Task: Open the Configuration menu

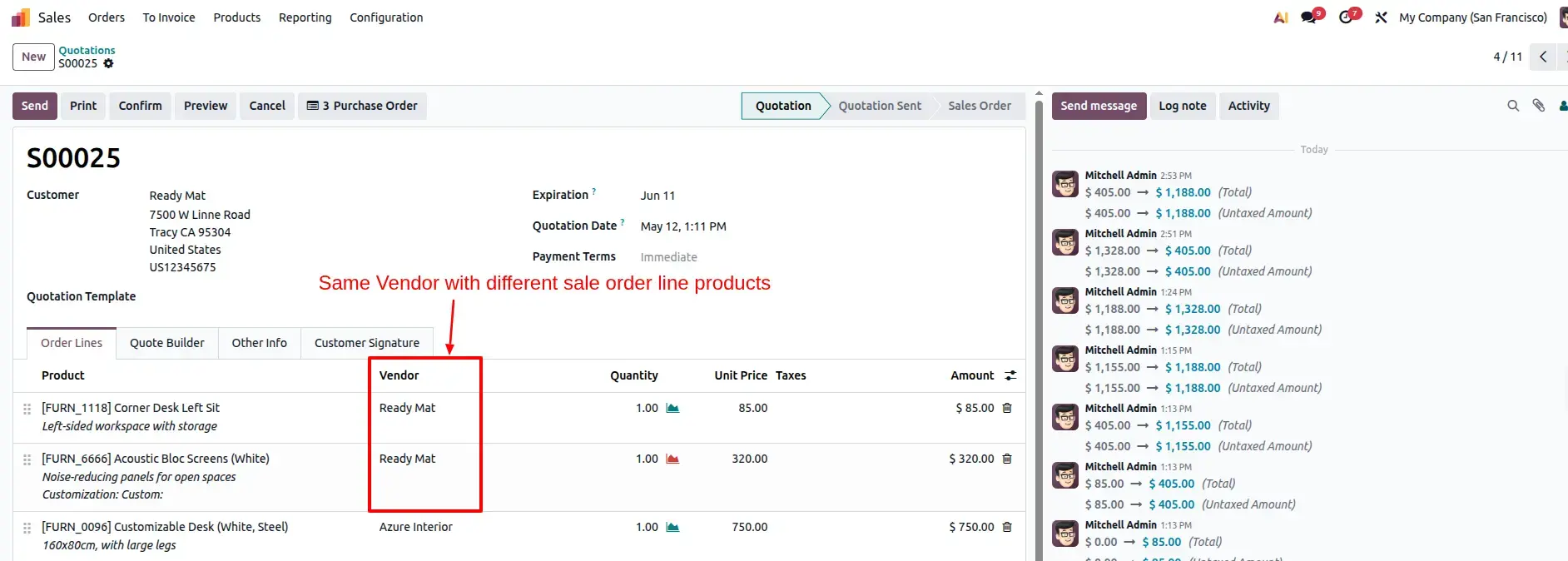Action: click(386, 17)
